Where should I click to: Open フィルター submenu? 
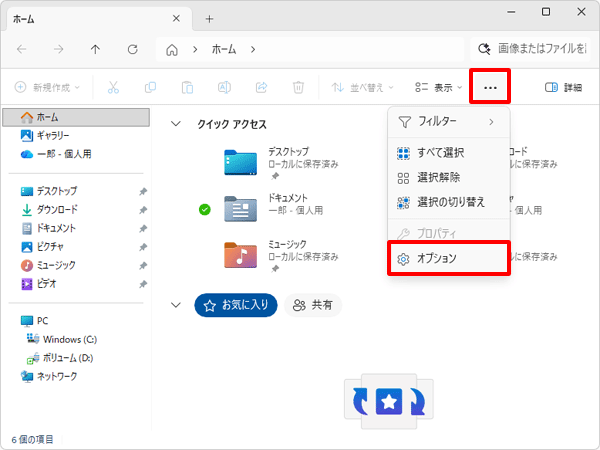tap(448, 122)
